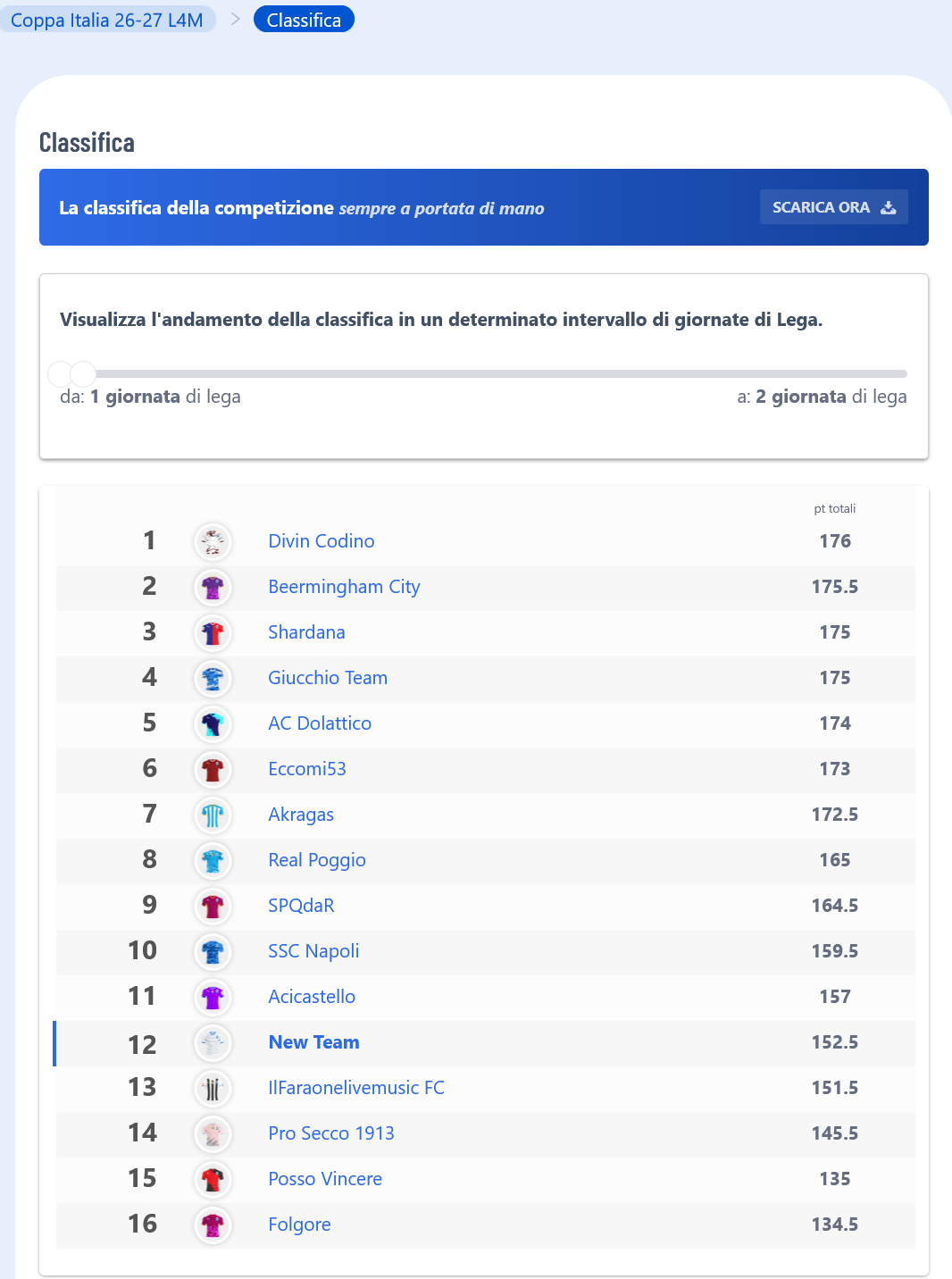Click the Folgore jersey icon
This screenshot has height=1279, width=952.
click(213, 1225)
